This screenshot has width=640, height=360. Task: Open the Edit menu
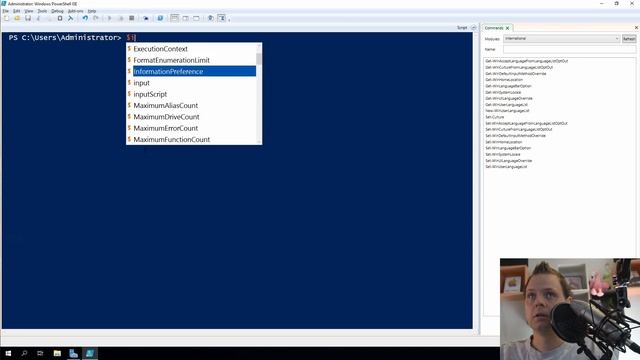[17, 11]
